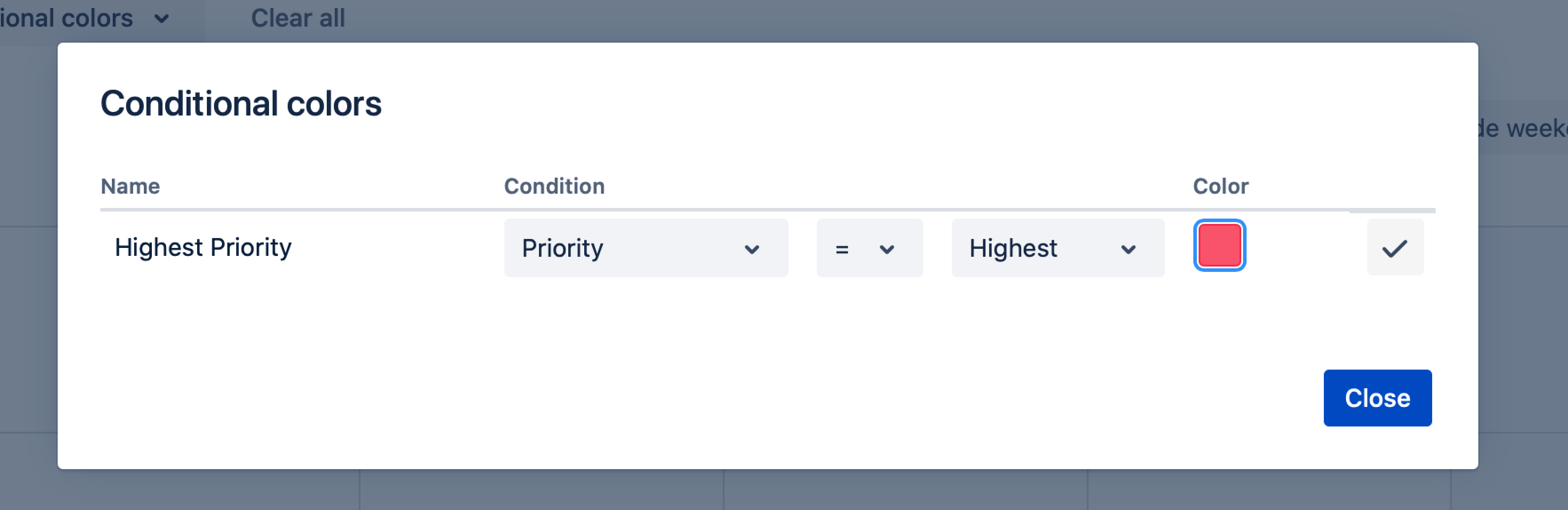
Task: Open the Priority field dropdown
Action: pos(645,248)
